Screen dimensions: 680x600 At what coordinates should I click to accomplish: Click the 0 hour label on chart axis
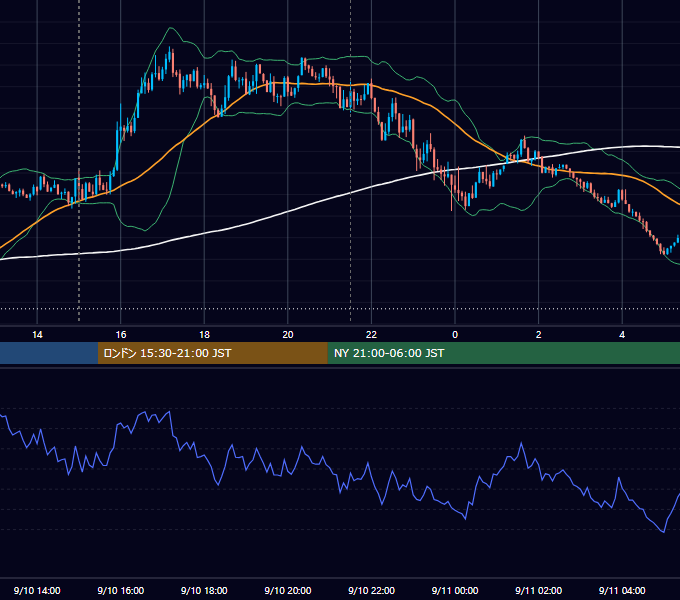455,335
